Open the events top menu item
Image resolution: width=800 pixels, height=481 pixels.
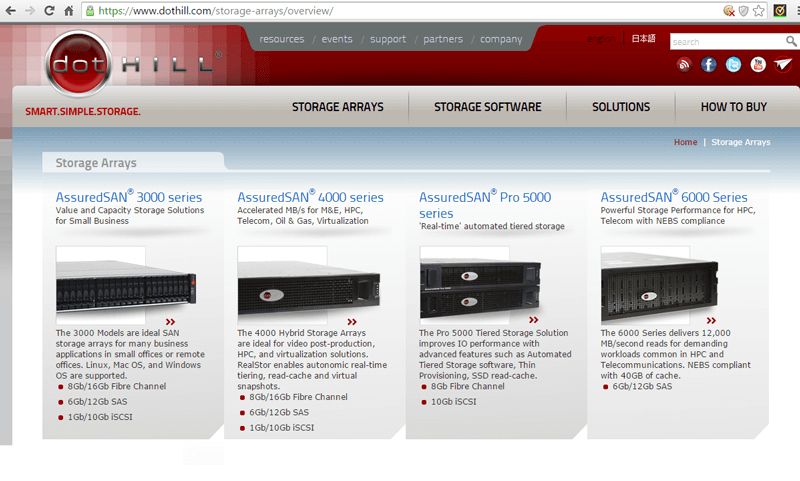(x=337, y=39)
